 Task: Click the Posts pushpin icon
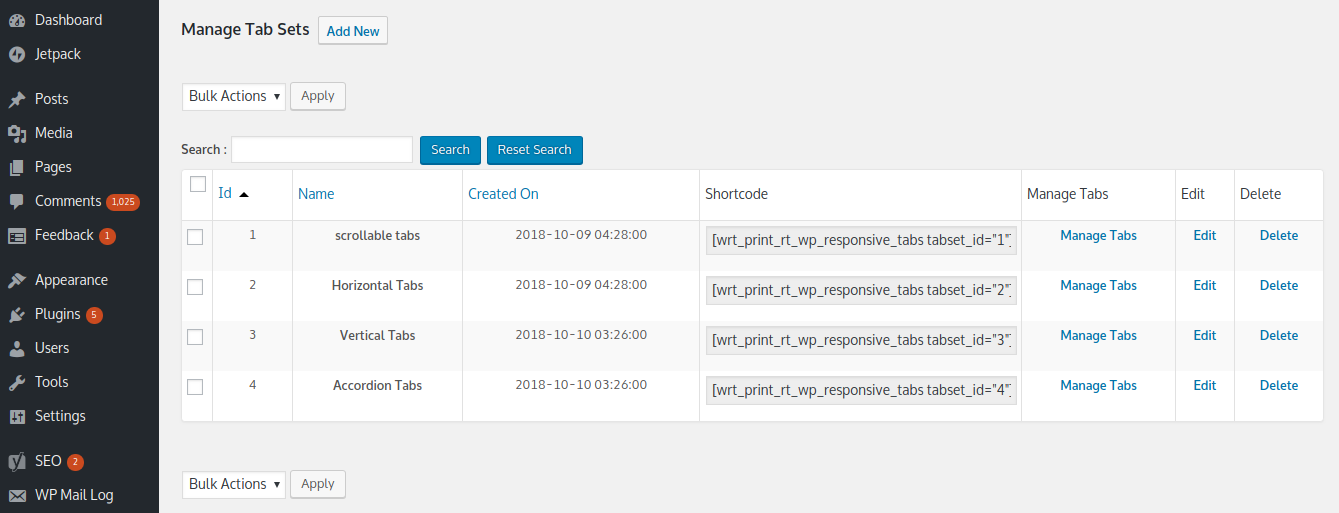[x=17, y=99]
